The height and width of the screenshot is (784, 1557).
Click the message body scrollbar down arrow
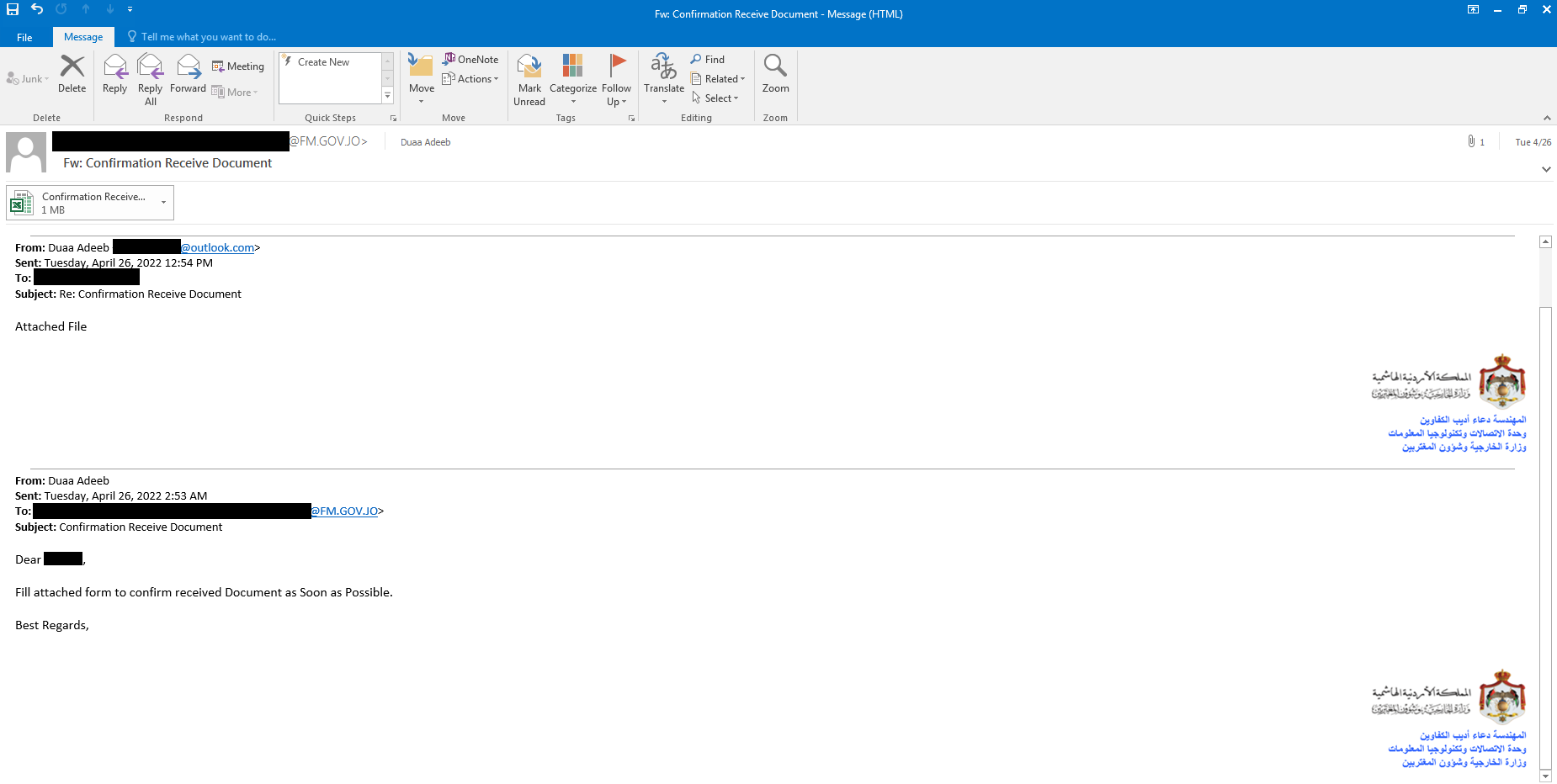(x=1545, y=776)
